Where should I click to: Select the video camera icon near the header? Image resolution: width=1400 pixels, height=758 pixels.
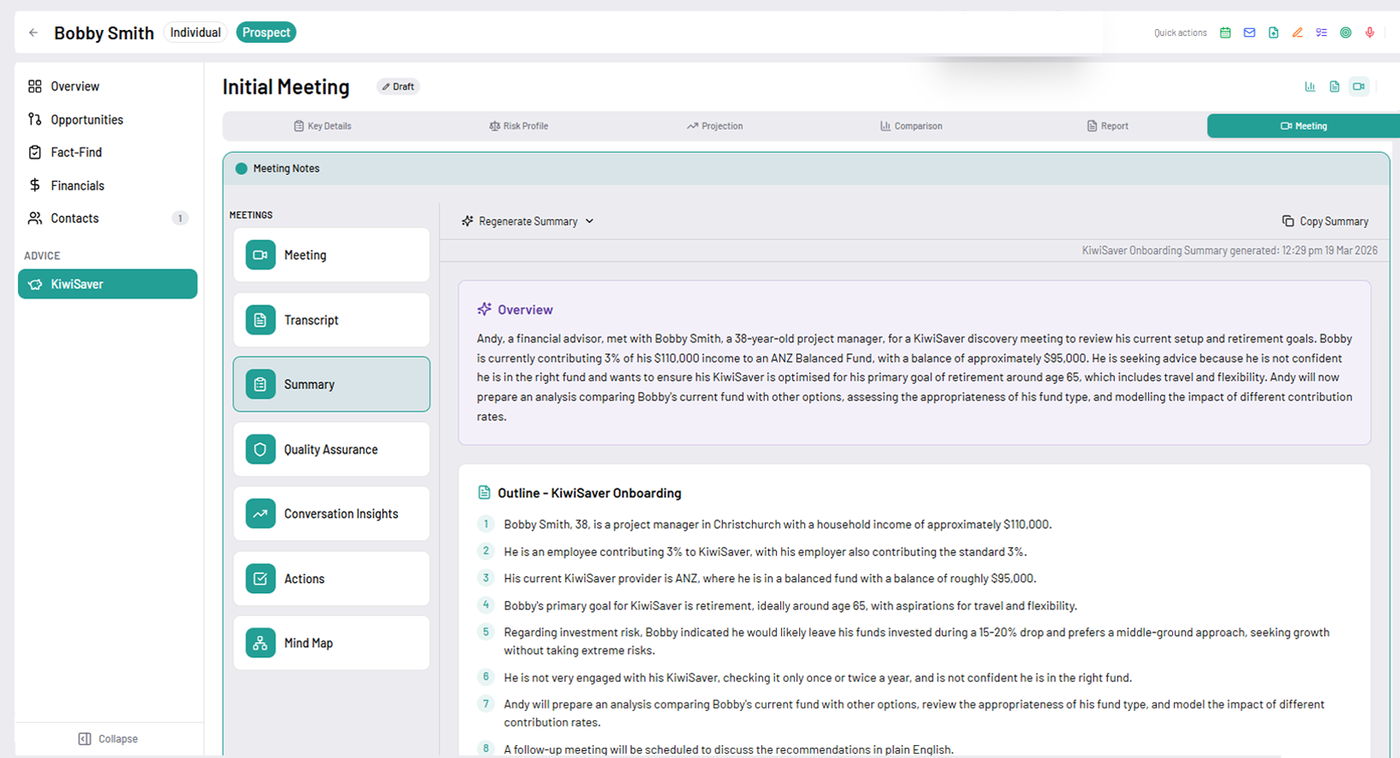[x=1358, y=86]
